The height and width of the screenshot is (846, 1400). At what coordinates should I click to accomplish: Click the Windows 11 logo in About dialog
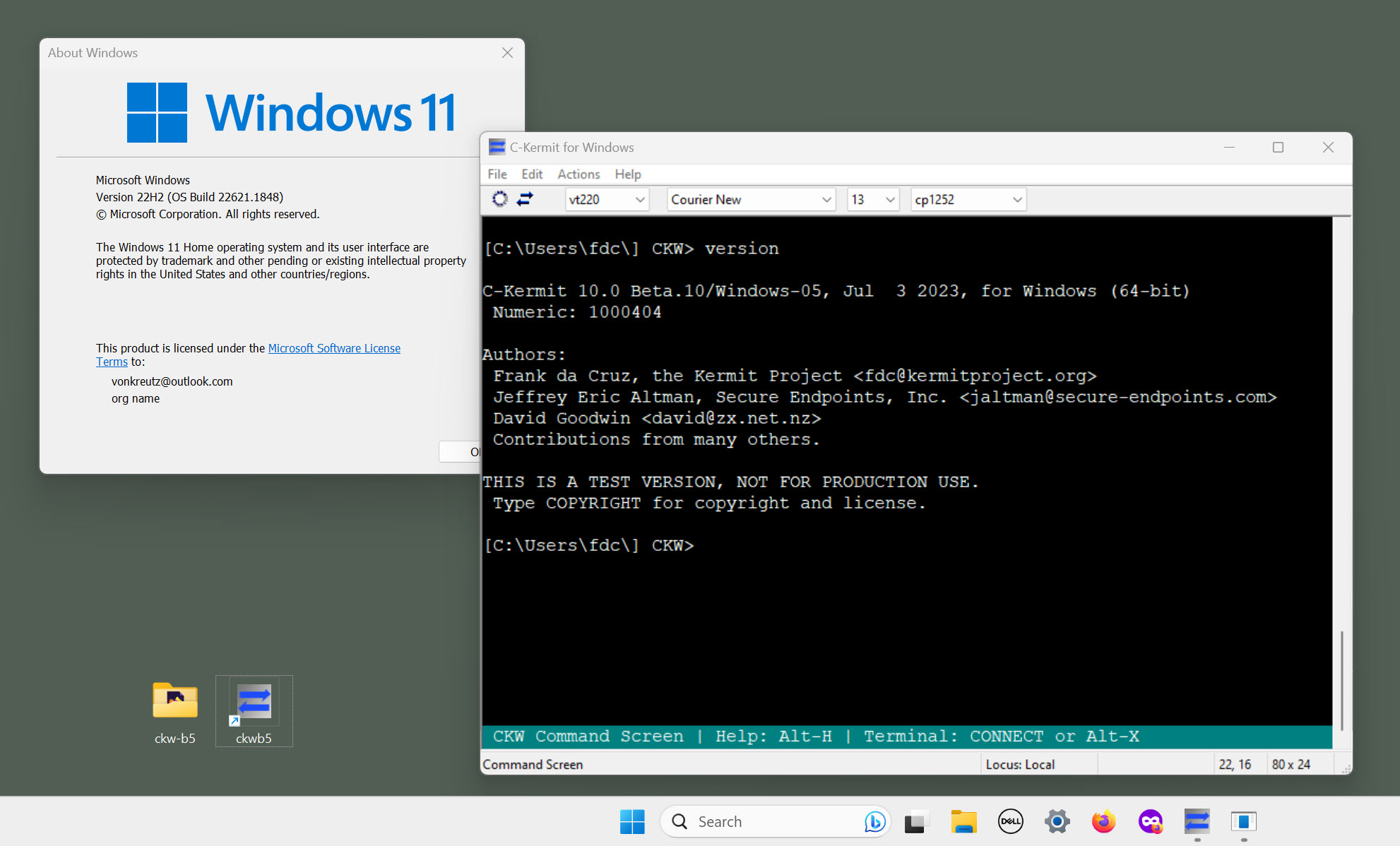pos(292,112)
